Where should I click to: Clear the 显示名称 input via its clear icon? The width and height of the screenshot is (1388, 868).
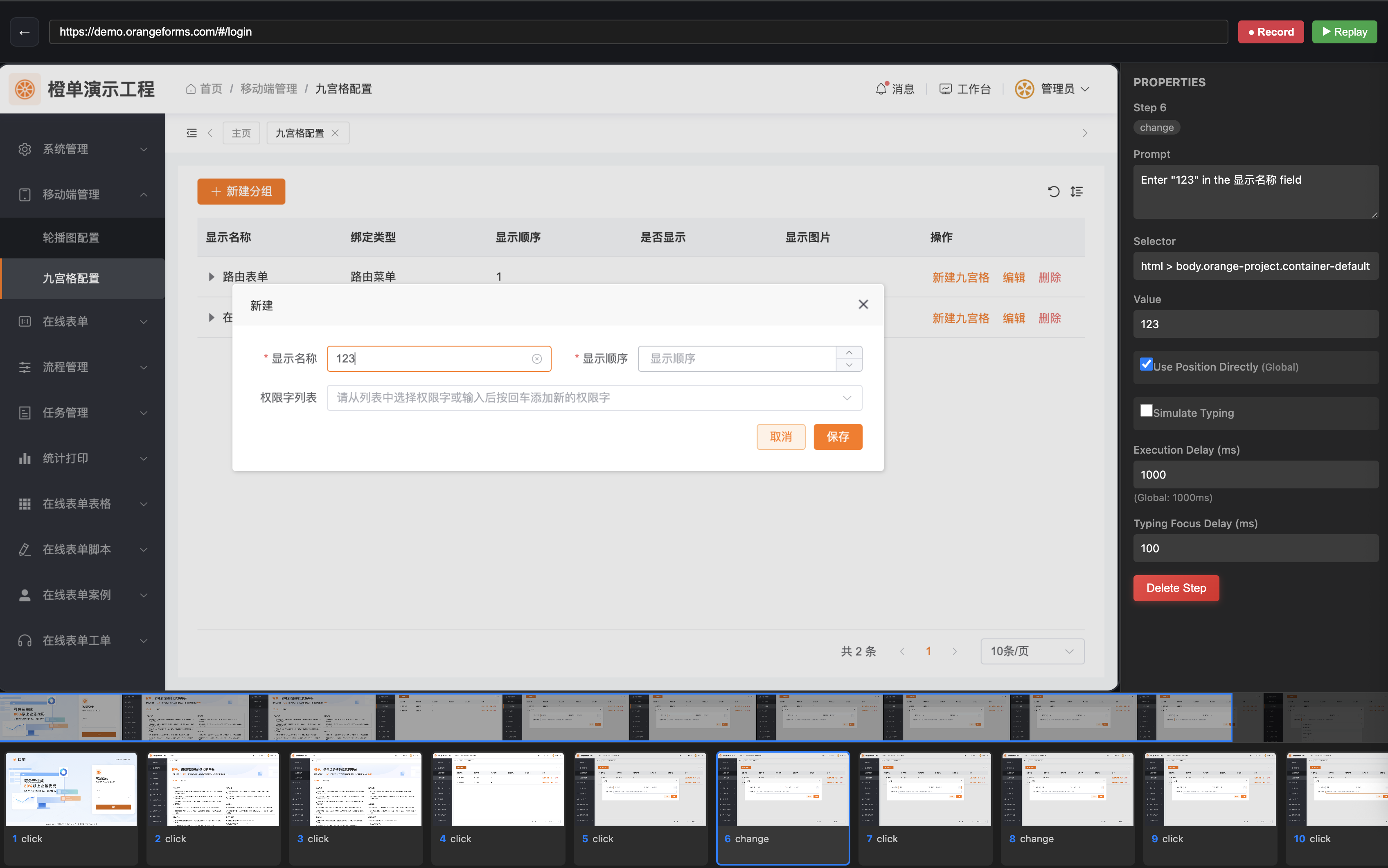pos(536,358)
